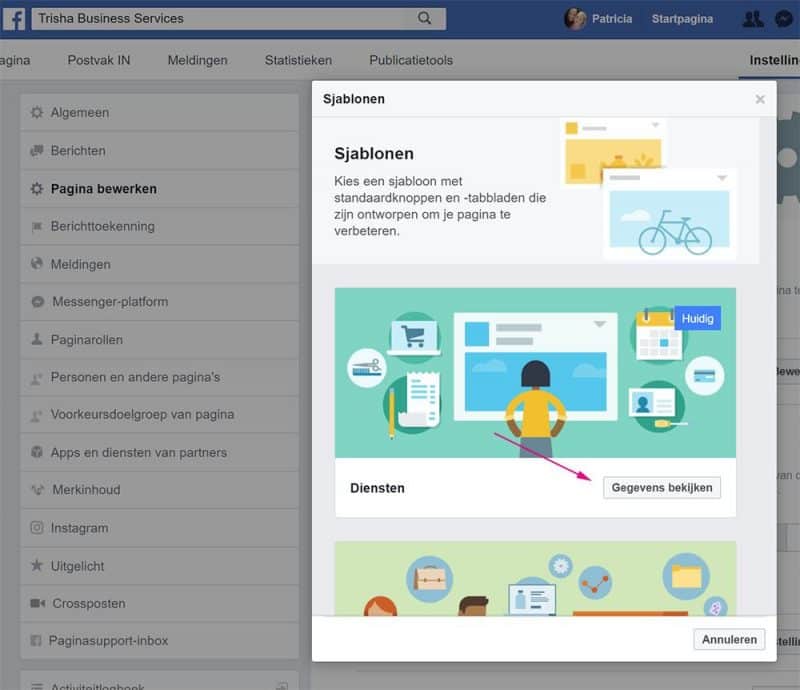Click the search field with Trisha Business Services
Image resolution: width=800 pixels, height=690 pixels.
pos(239,18)
